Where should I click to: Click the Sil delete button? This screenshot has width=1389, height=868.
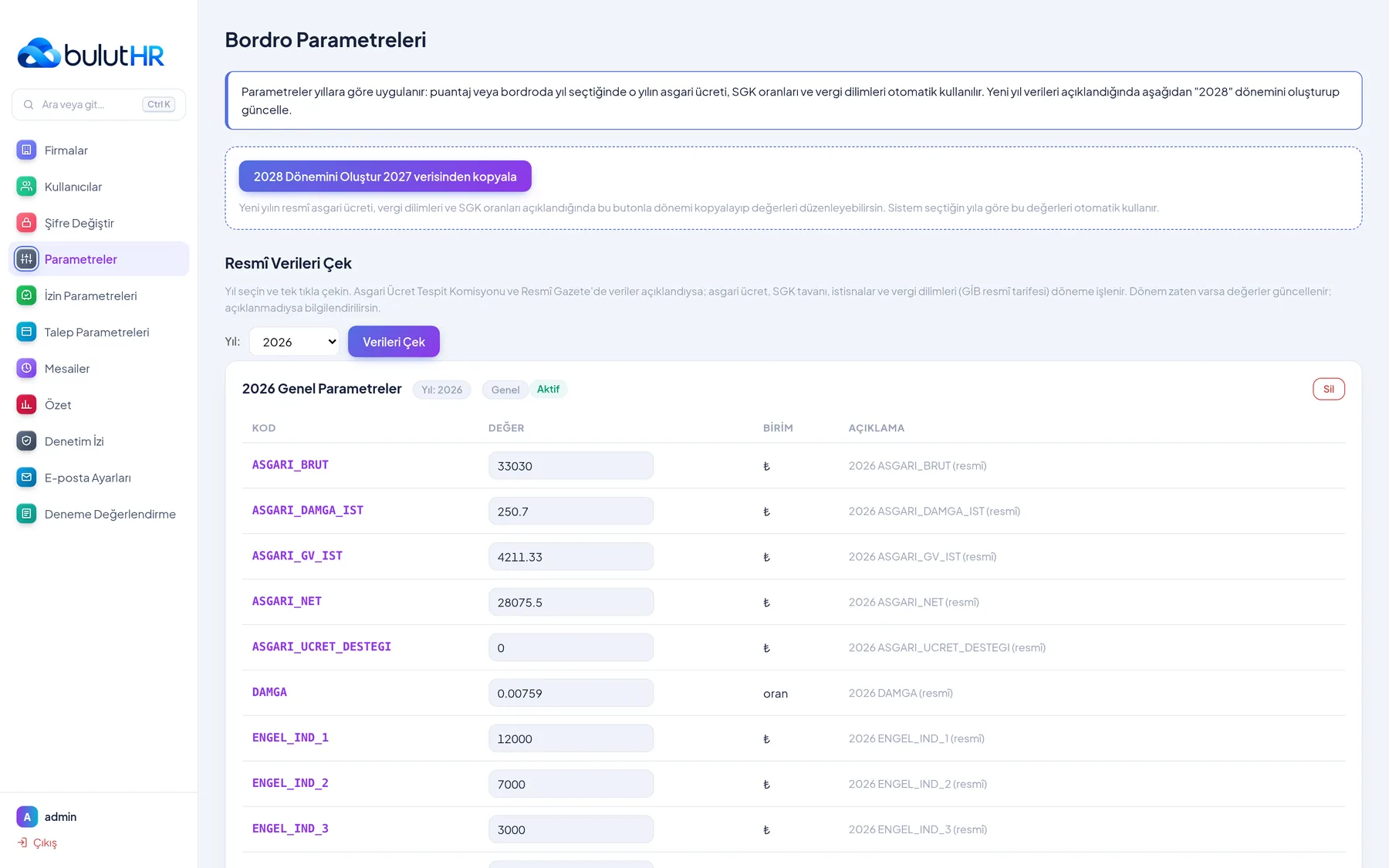pyautogui.click(x=1329, y=389)
